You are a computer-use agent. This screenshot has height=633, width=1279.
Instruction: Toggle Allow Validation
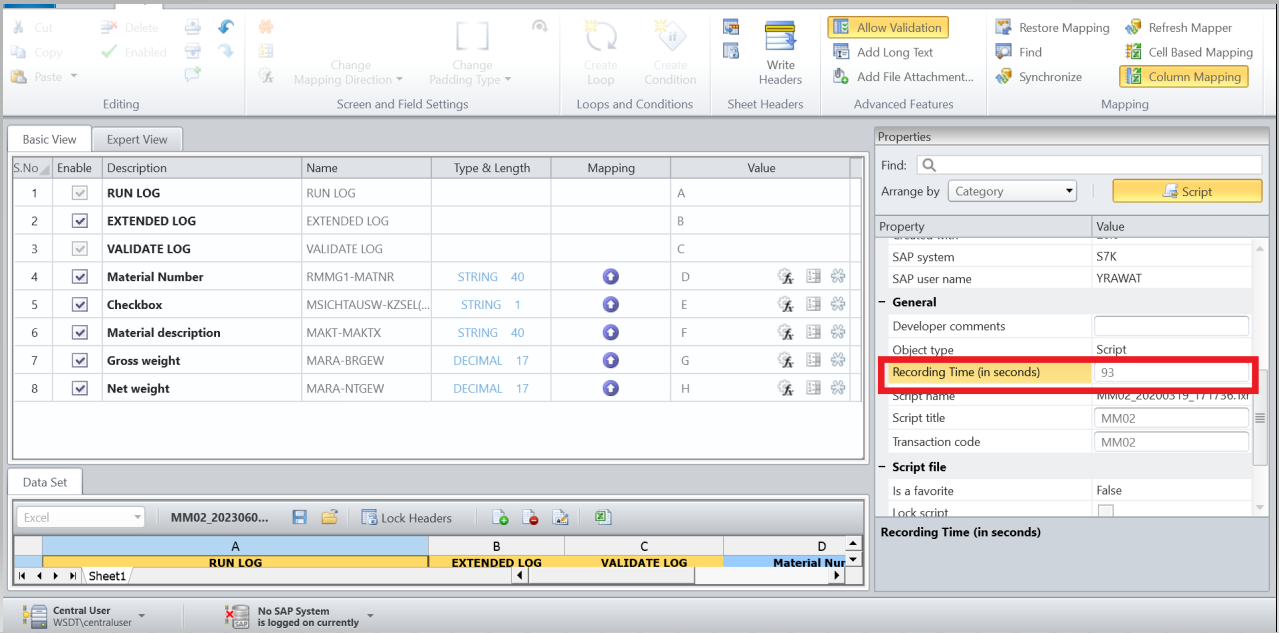(x=887, y=27)
